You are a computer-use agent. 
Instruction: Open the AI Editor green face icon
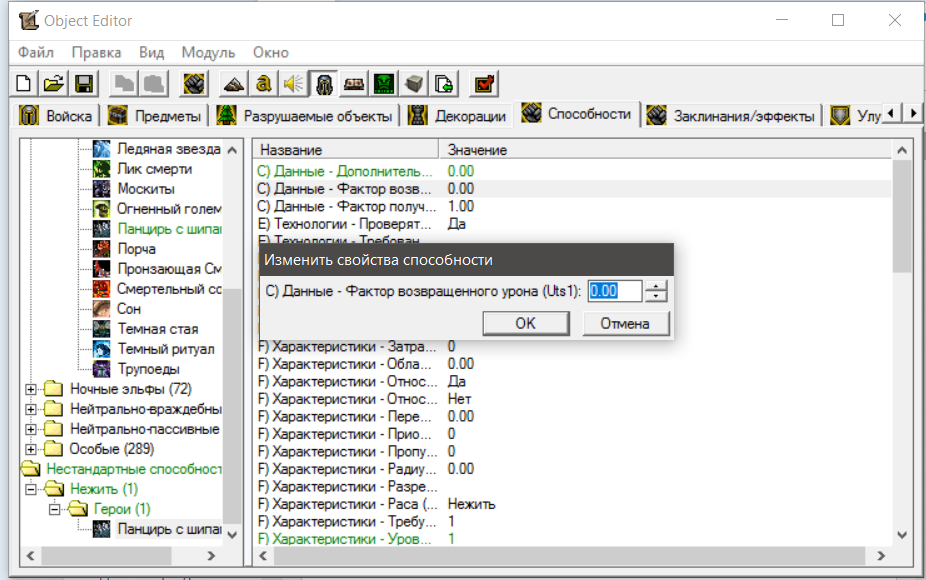[384, 83]
